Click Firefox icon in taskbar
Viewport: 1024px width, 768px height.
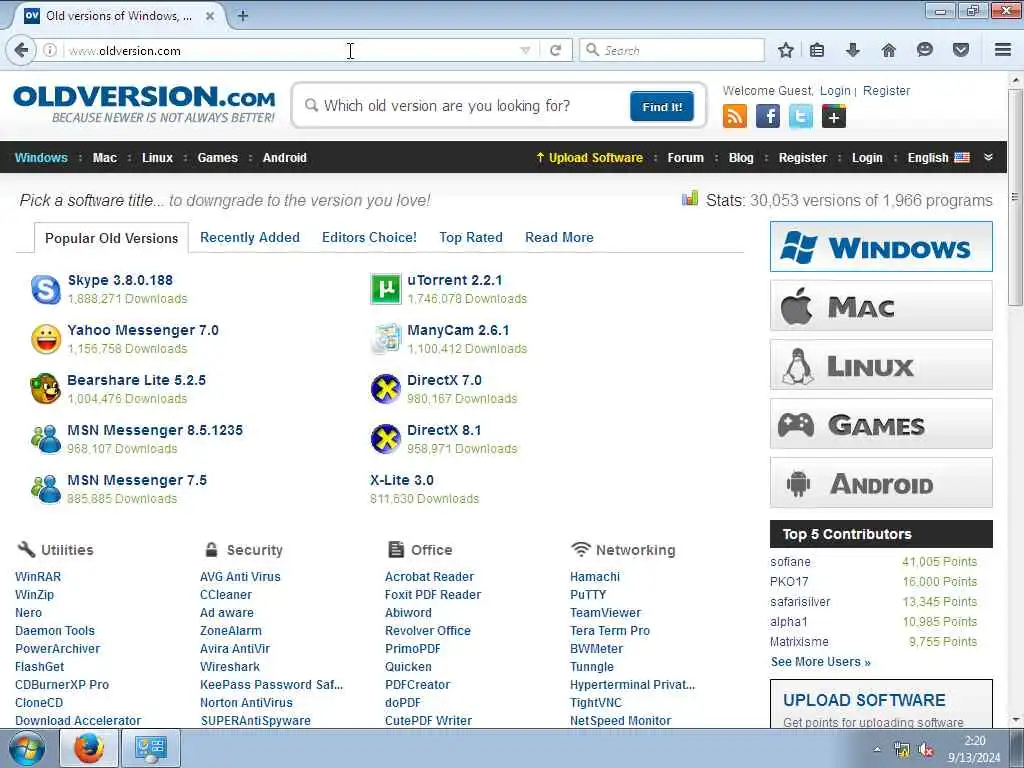89,748
